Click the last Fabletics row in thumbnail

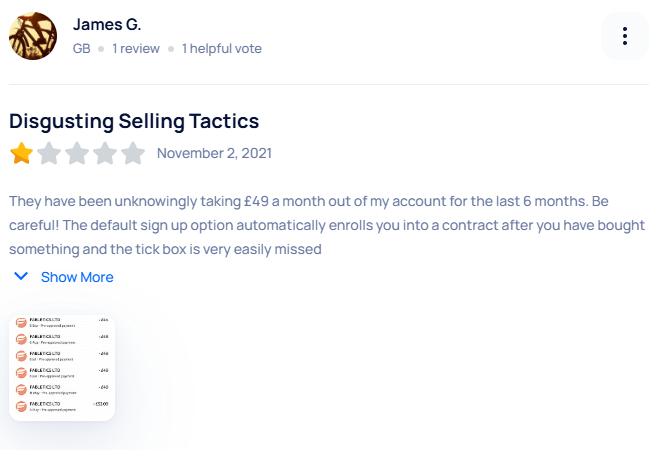click(50, 406)
